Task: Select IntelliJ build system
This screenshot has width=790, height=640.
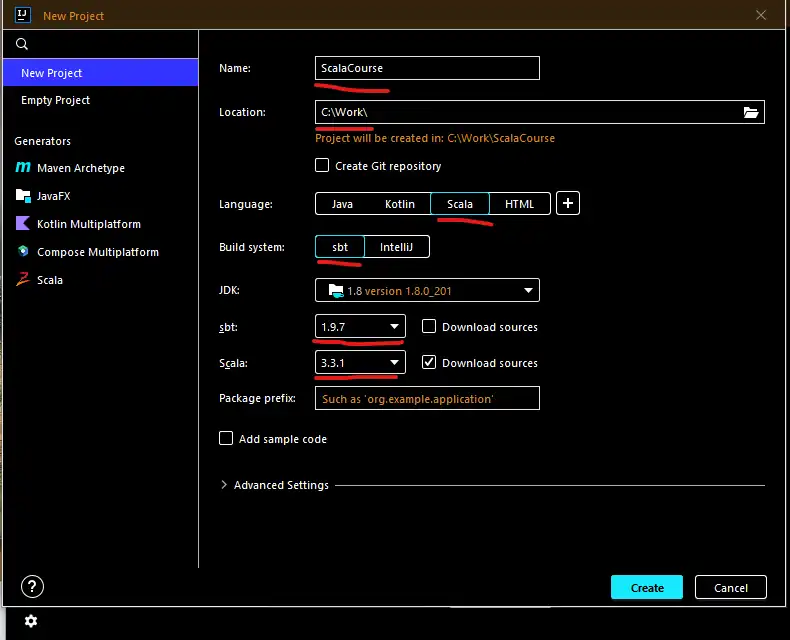Action: (x=397, y=247)
